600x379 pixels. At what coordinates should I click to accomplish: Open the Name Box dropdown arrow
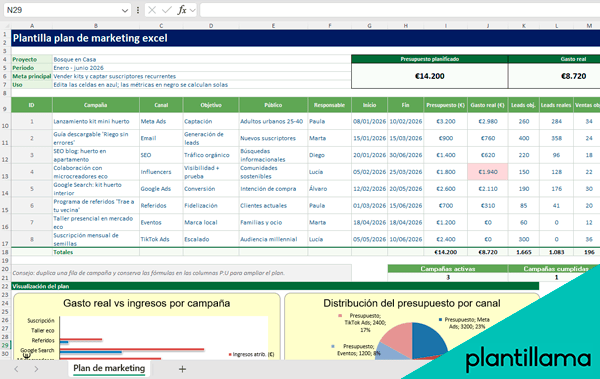(x=125, y=10)
